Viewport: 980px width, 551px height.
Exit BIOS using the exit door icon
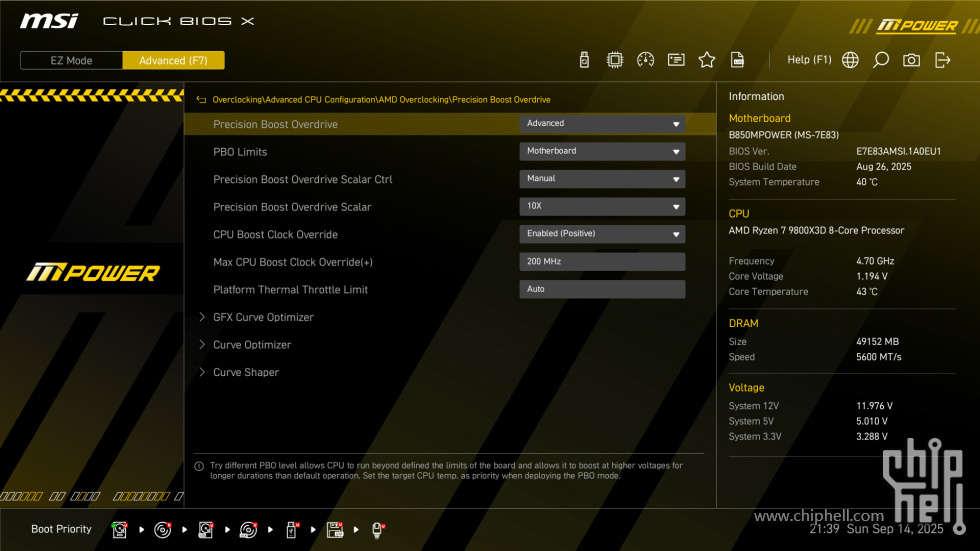(x=942, y=60)
